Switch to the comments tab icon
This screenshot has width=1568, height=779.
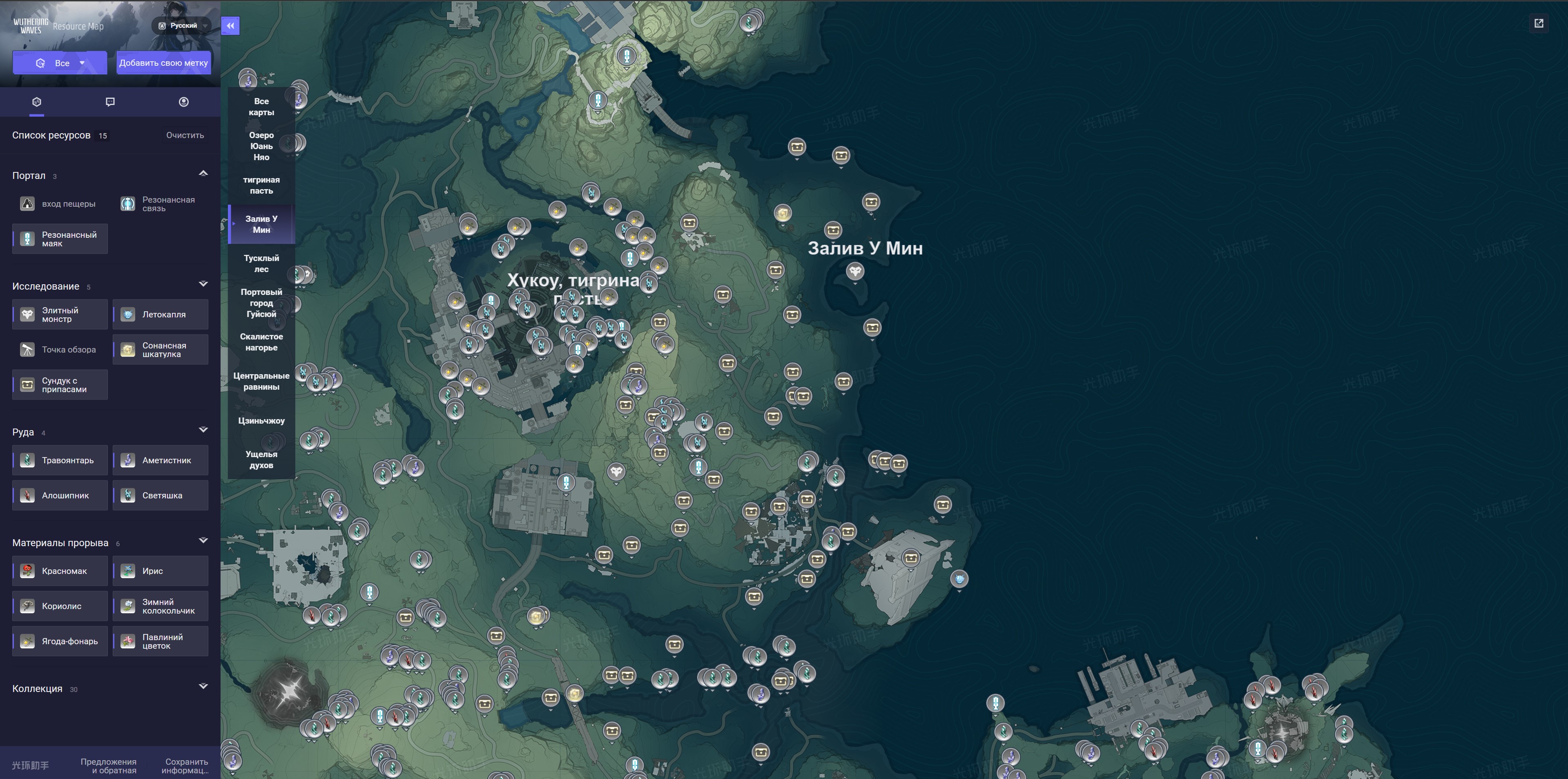tap(110, 102)
